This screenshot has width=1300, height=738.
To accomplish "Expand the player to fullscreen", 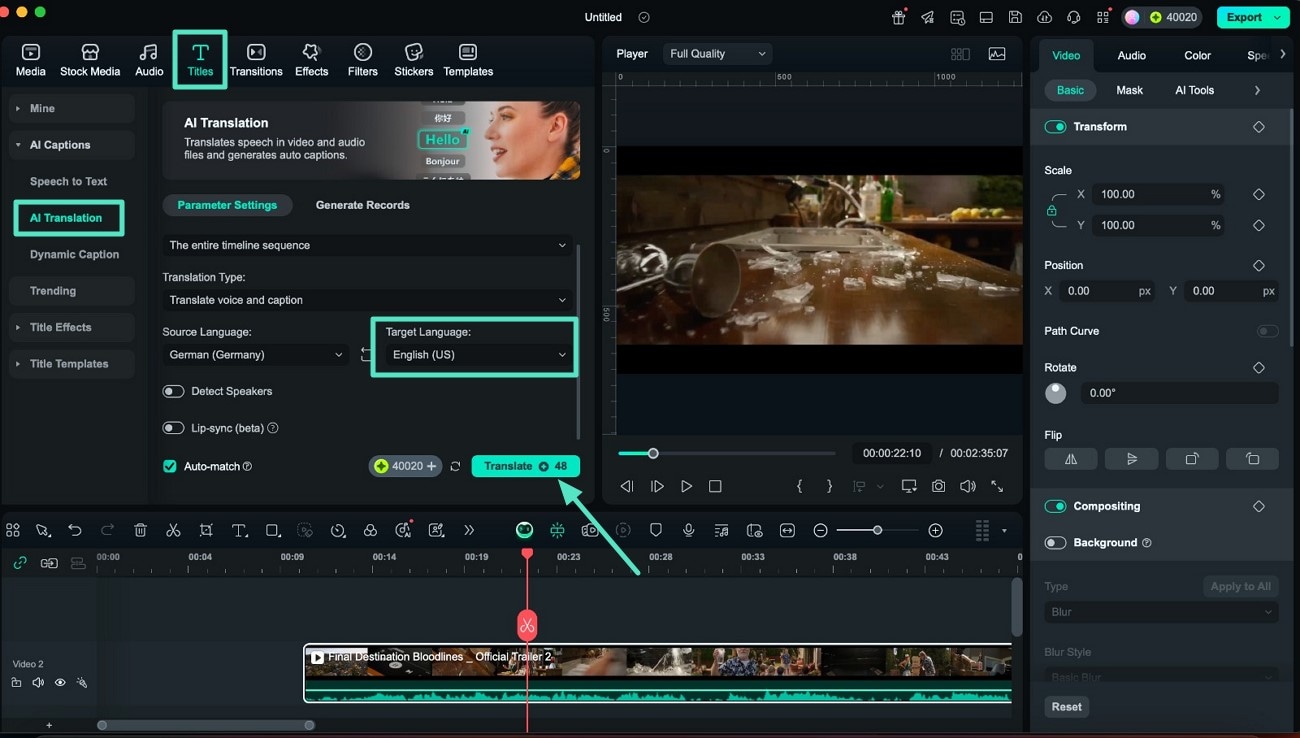I will pos(997,486).
